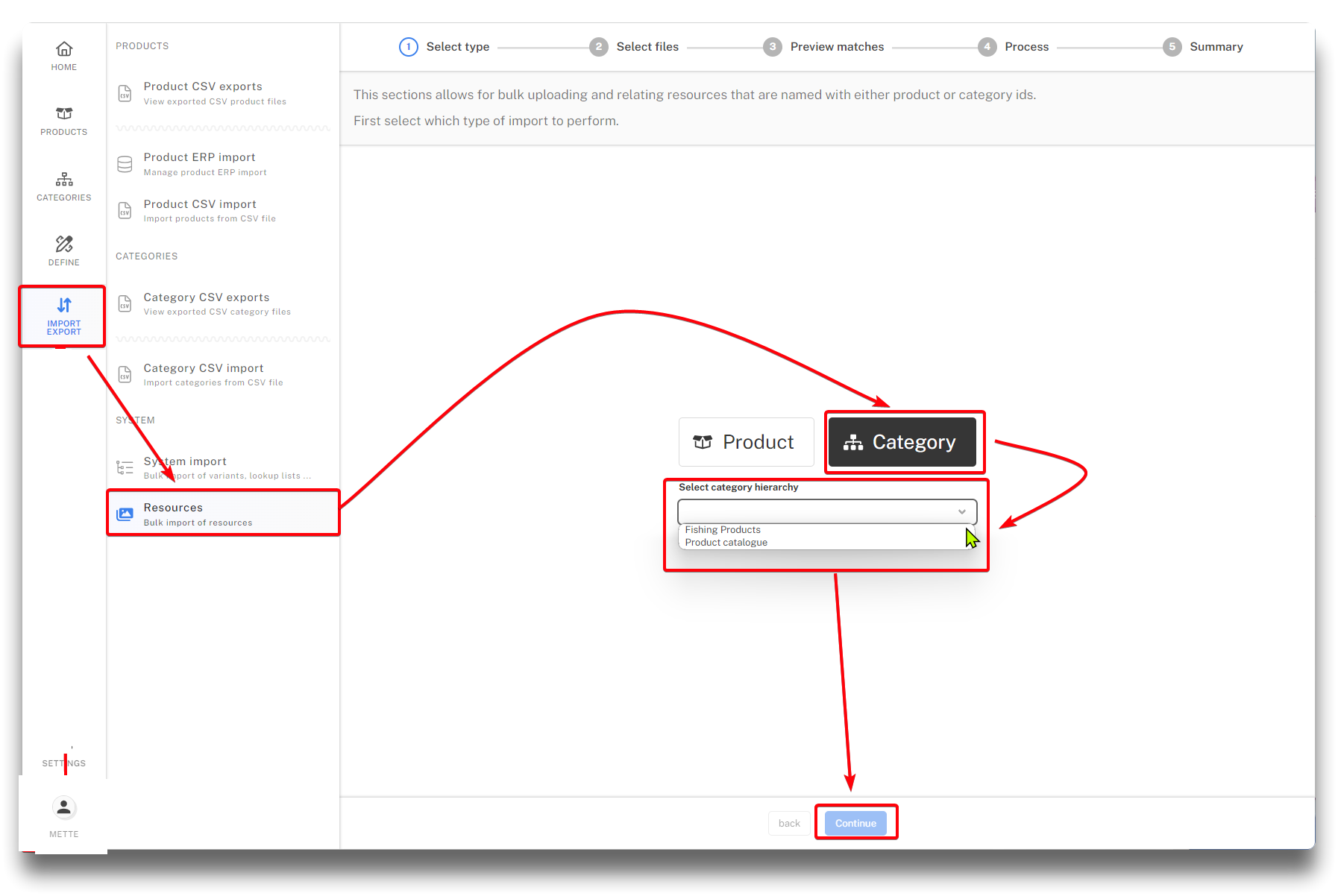The image size is (1338, 896).
Task: Go to Products in left navigation
Action: [x=64, y=121]
